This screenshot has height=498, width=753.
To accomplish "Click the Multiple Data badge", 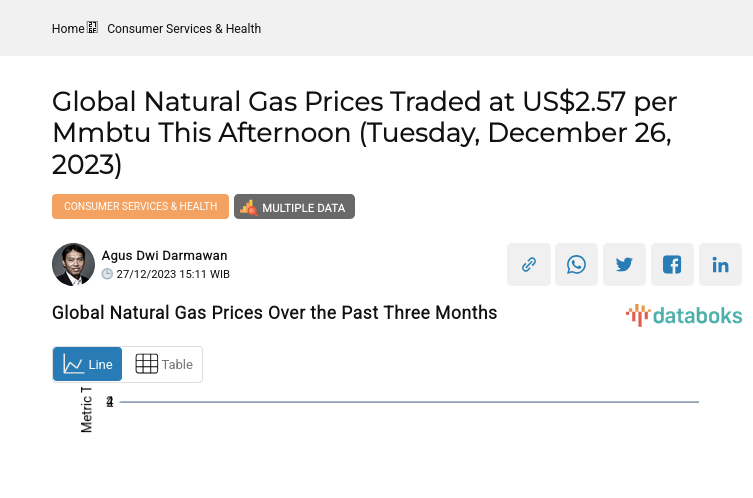I will pyautogui.click(x=294, y=207).
